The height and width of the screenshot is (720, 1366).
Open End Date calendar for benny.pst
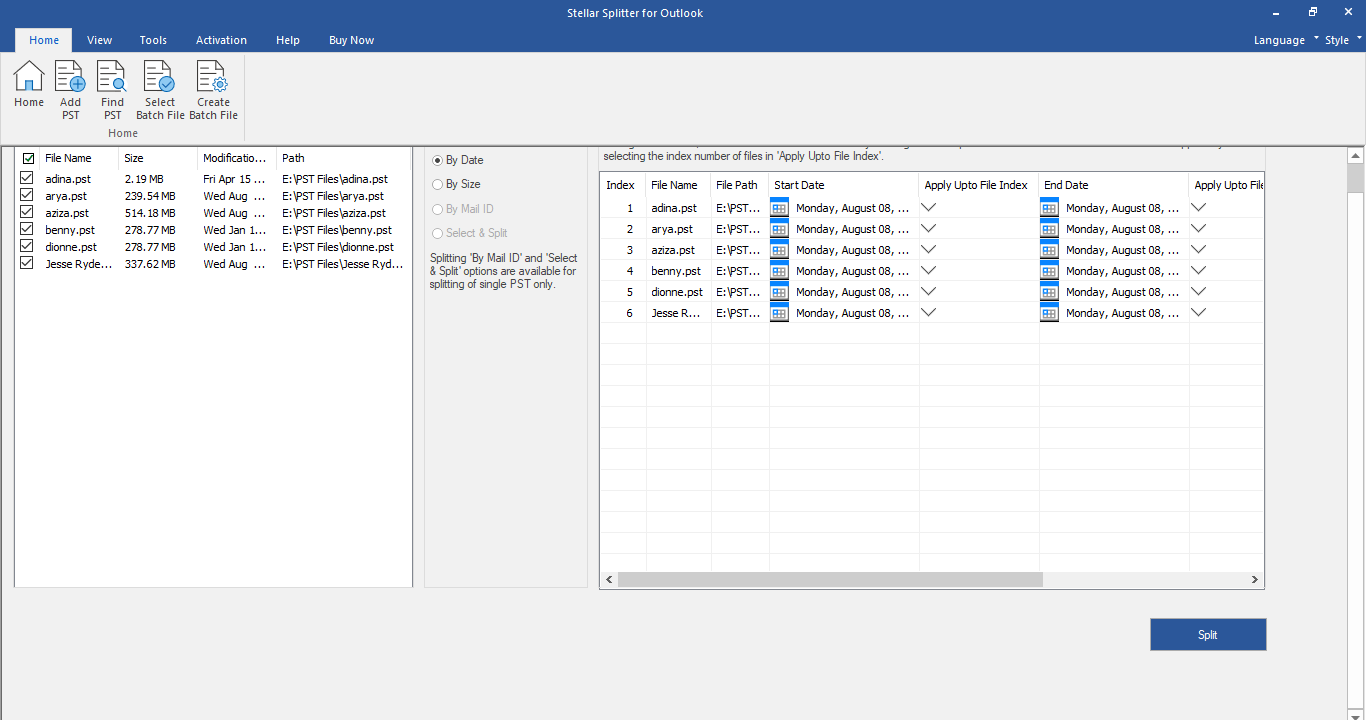(x=1049, y=271)
